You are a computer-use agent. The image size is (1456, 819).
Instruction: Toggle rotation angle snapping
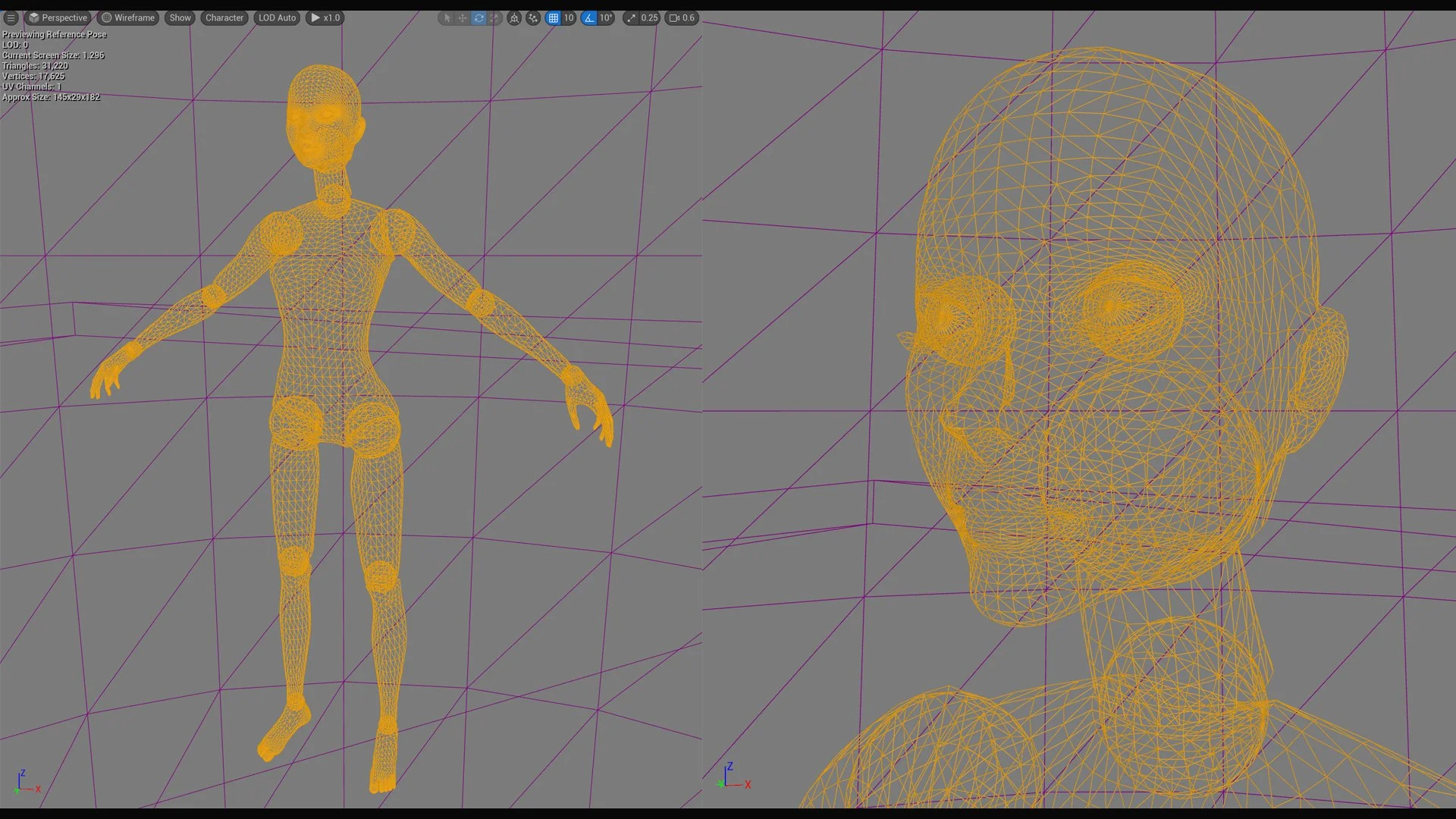coord(589,17)
